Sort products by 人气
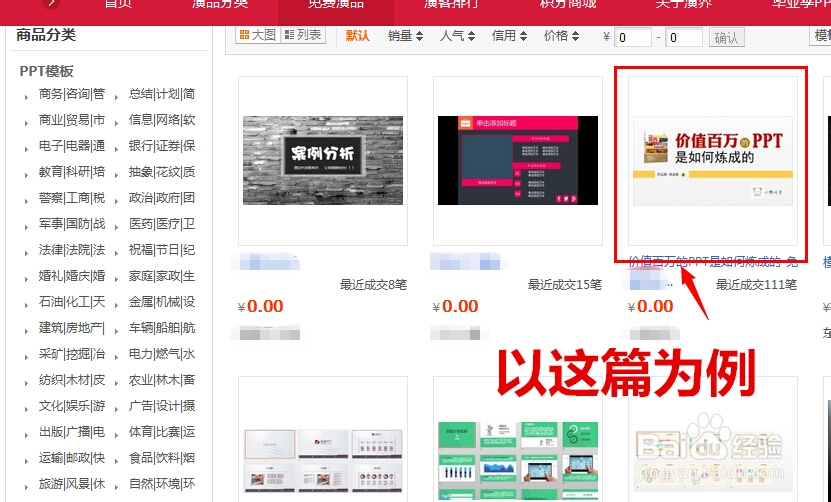The width and height of the screenshot is (831, 502). coord(457,36)
